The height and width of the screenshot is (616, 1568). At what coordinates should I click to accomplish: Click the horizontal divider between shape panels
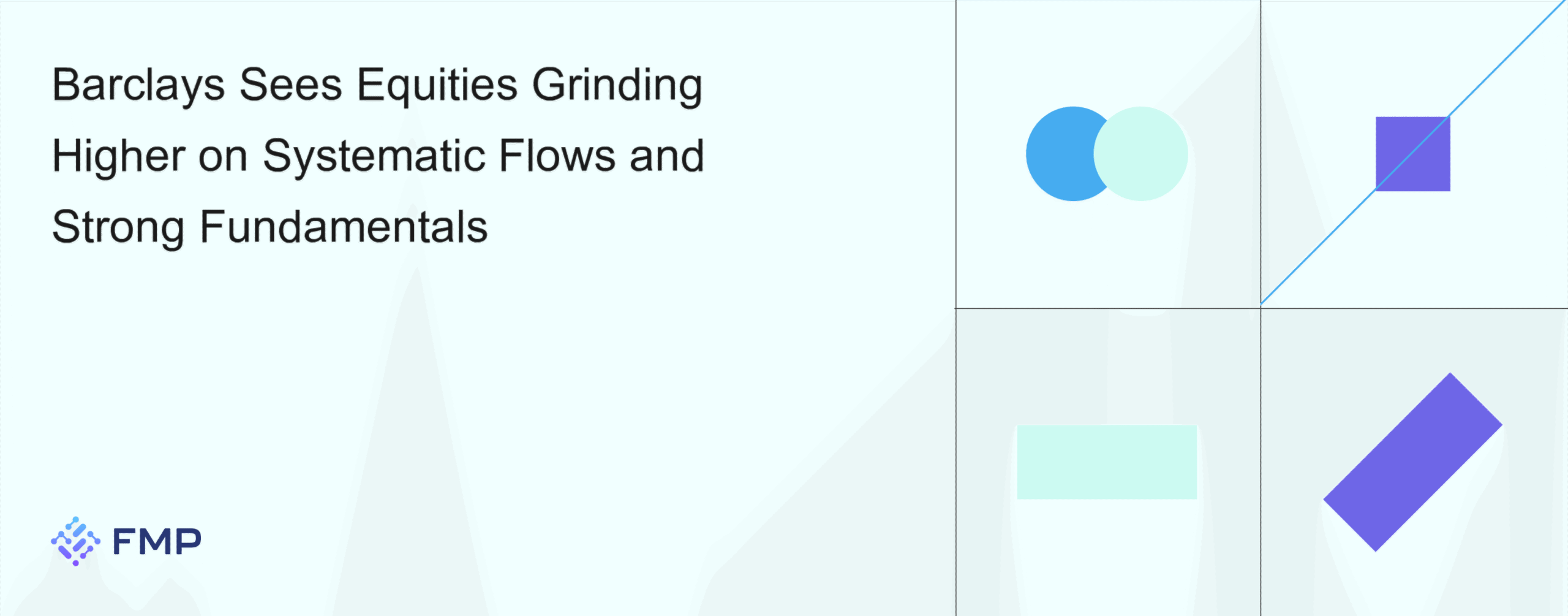1261,308
